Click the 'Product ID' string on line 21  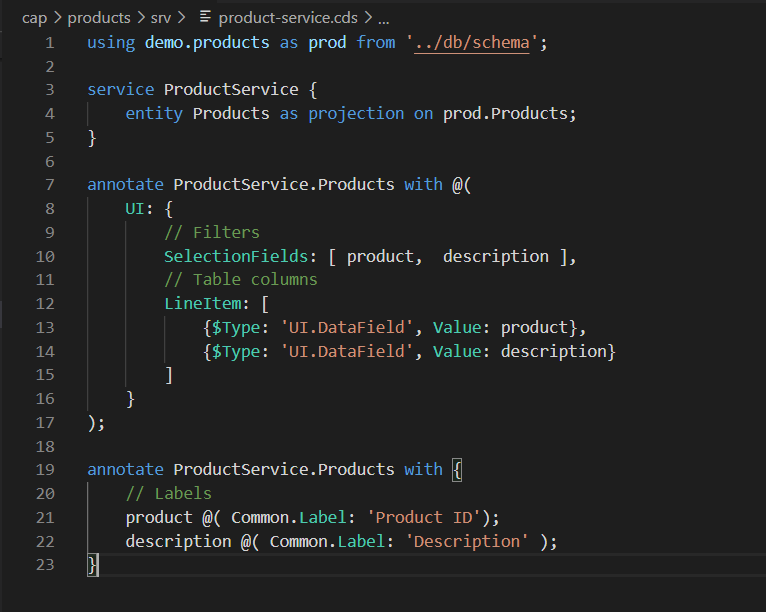[424, 518]
